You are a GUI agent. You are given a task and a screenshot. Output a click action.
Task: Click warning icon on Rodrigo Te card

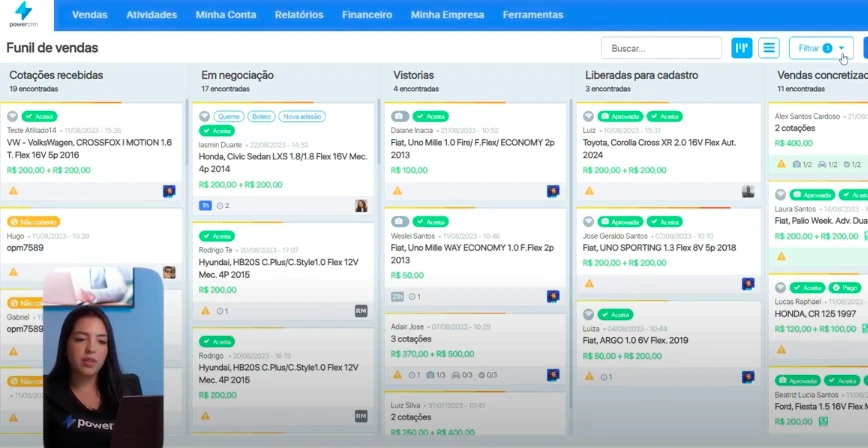205,311
